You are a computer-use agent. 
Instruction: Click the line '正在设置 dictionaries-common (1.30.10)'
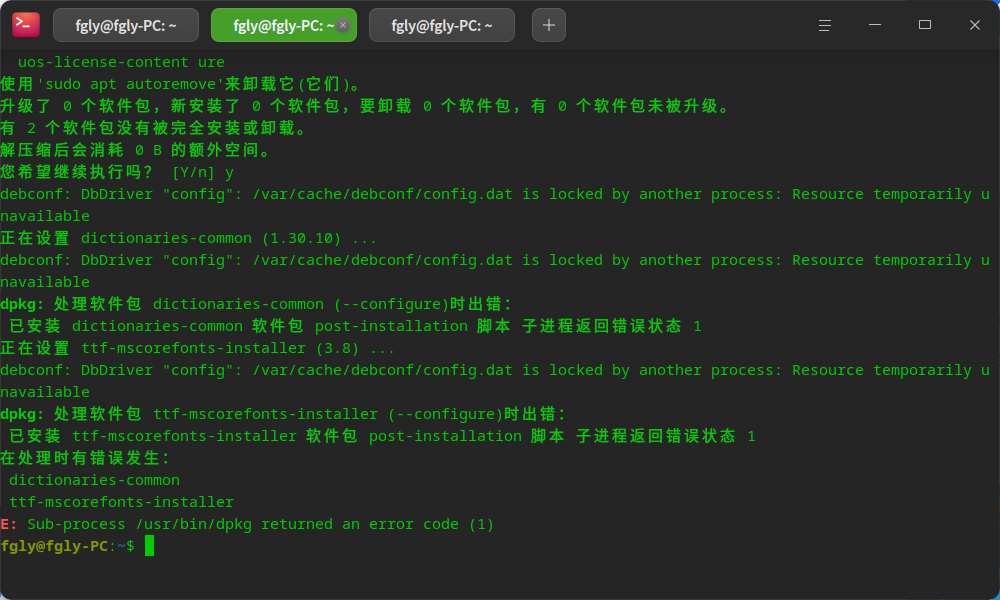tap(189, 238)
